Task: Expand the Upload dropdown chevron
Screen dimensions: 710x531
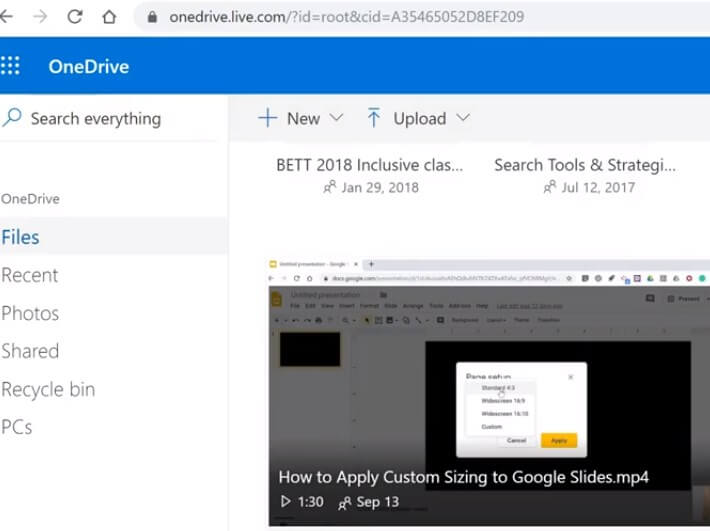Action: (463, 118)
